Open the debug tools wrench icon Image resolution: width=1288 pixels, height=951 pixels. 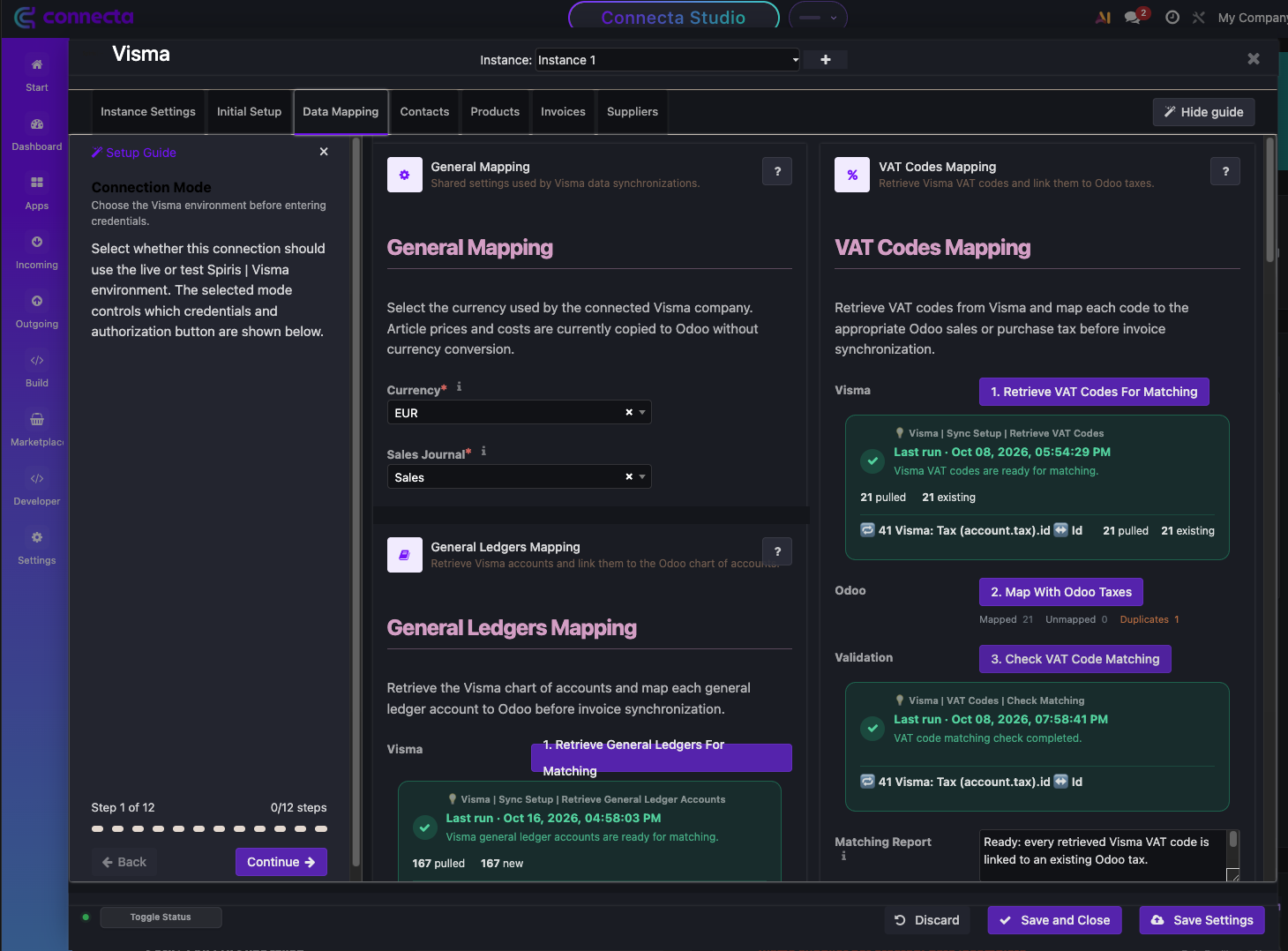(x=1198, y=17)
